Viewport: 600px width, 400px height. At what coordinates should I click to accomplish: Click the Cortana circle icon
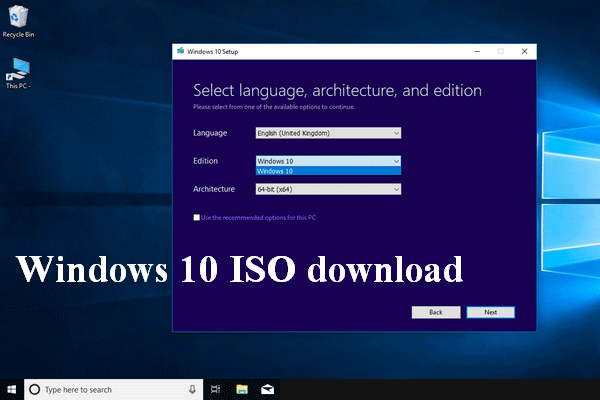(34, 390)
